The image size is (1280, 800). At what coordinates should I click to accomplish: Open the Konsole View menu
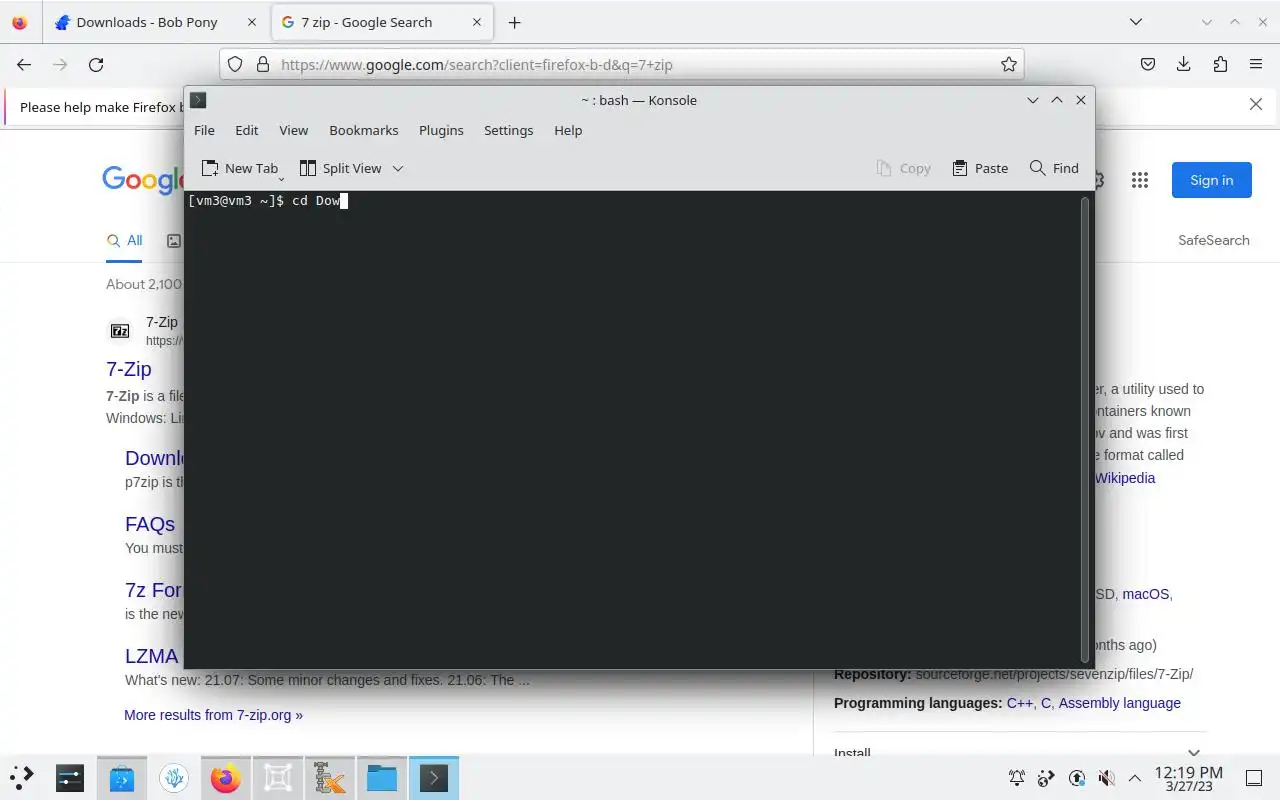point(293,130)
